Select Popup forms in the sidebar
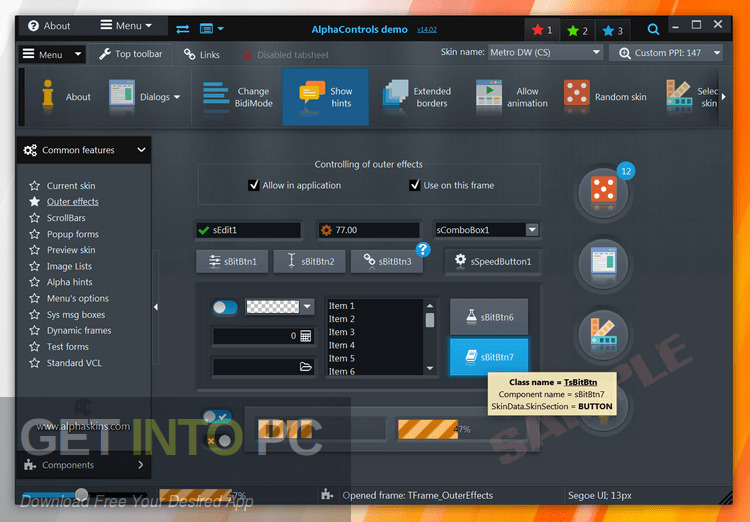The image size is (750, 522). click(73, 234)
